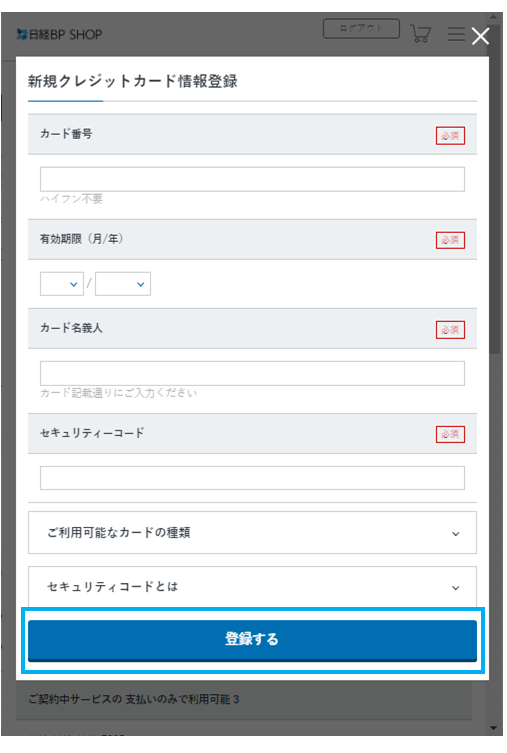Click the 日経BP SHOP logo
Image resolution: width=507 pixels, height=753 pixels.
(59, 35)
